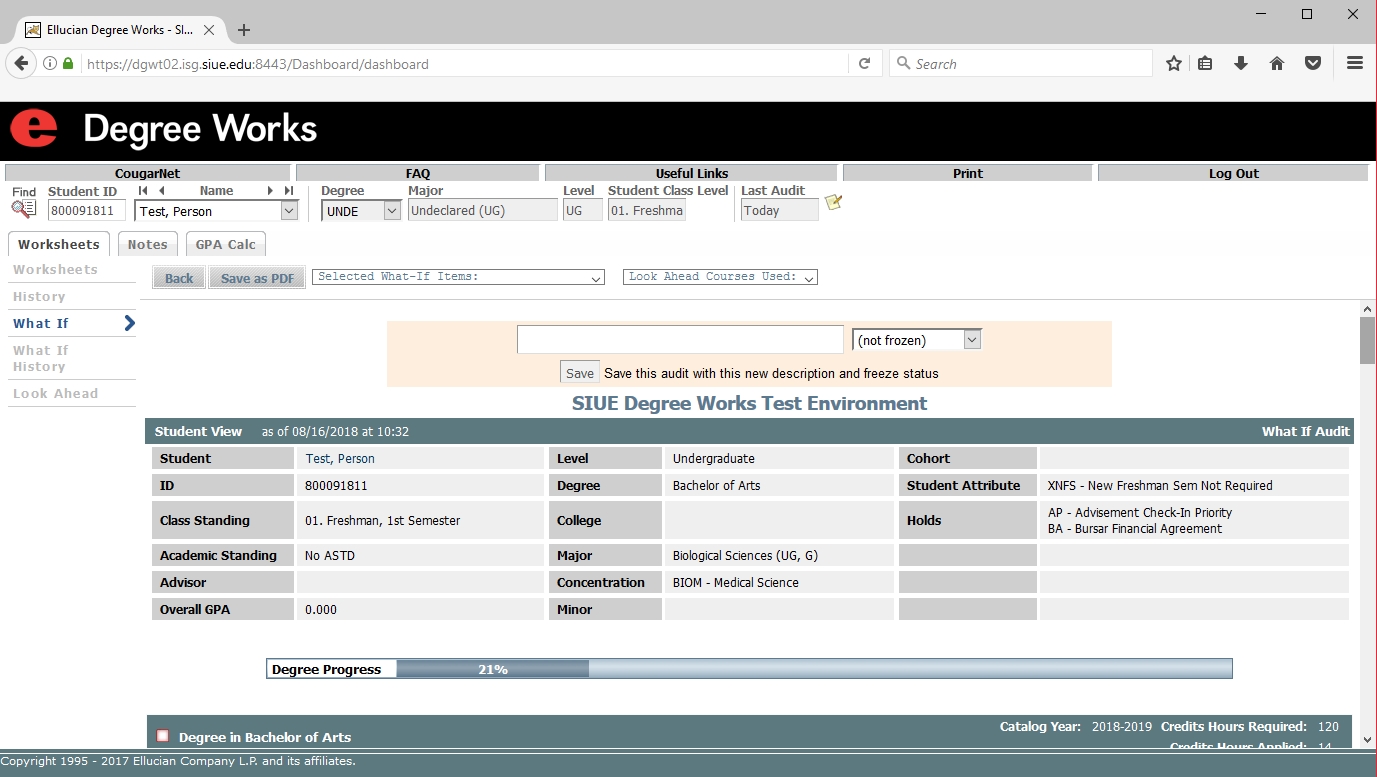Go to the previous student arrow
Viewport: 1377px width, 777px height.
click(x=162, y=191)
